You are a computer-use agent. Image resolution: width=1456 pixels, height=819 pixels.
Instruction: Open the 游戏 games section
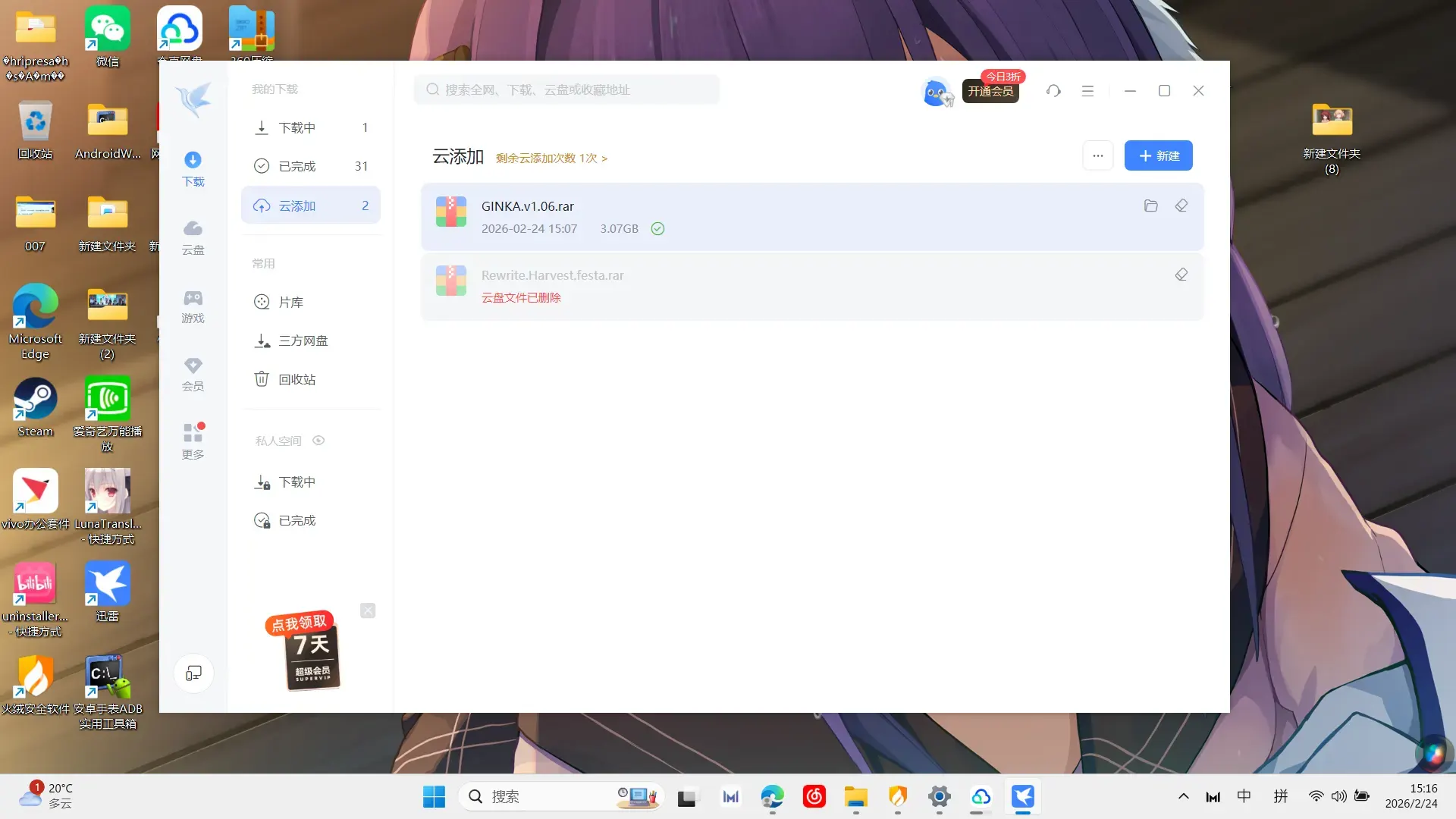[193, 306]
